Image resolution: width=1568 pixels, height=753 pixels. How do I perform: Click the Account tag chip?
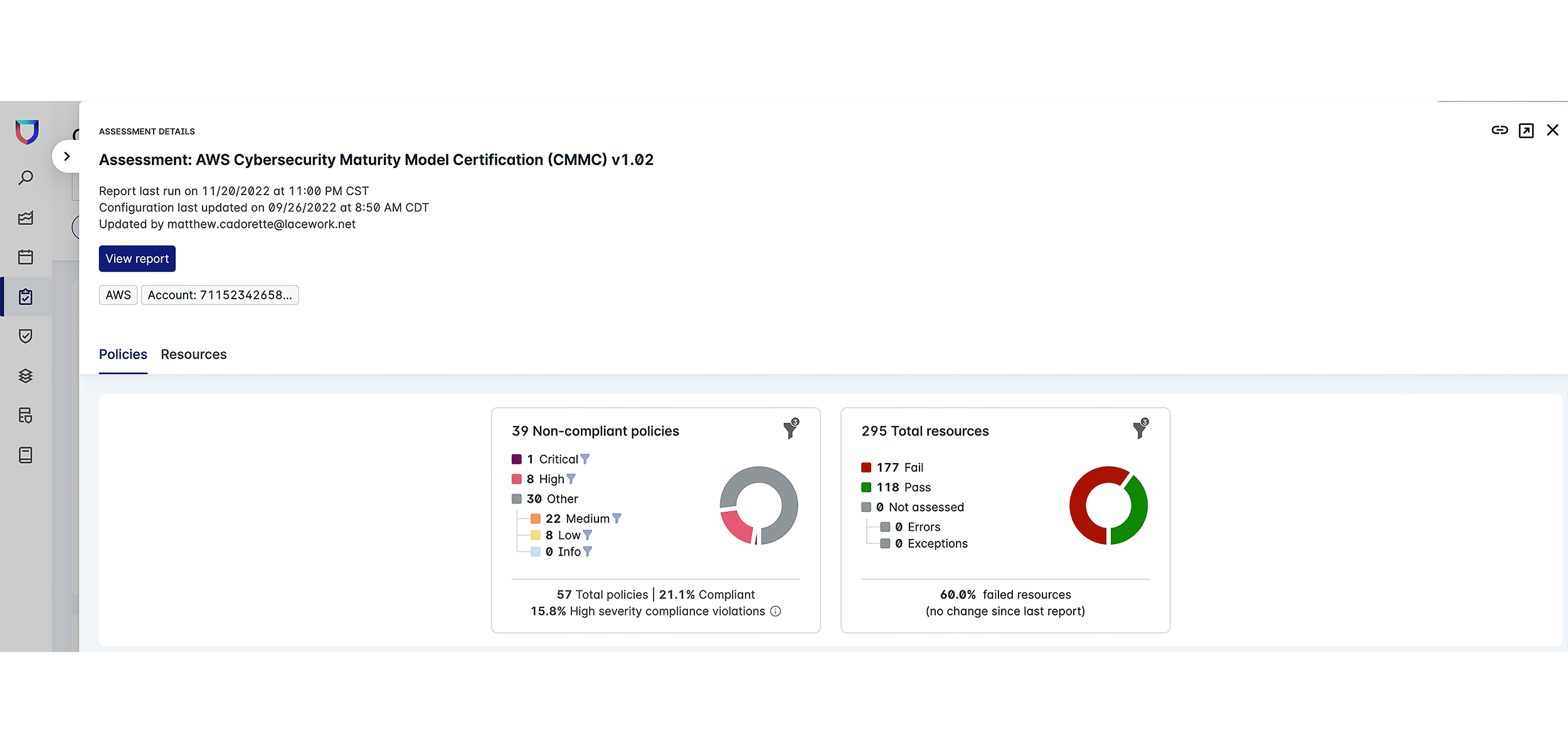(220, 295)
